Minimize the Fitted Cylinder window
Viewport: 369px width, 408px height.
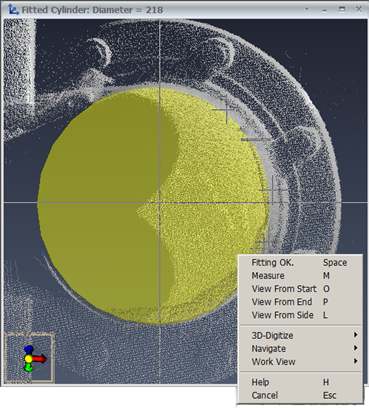(324, 10)
